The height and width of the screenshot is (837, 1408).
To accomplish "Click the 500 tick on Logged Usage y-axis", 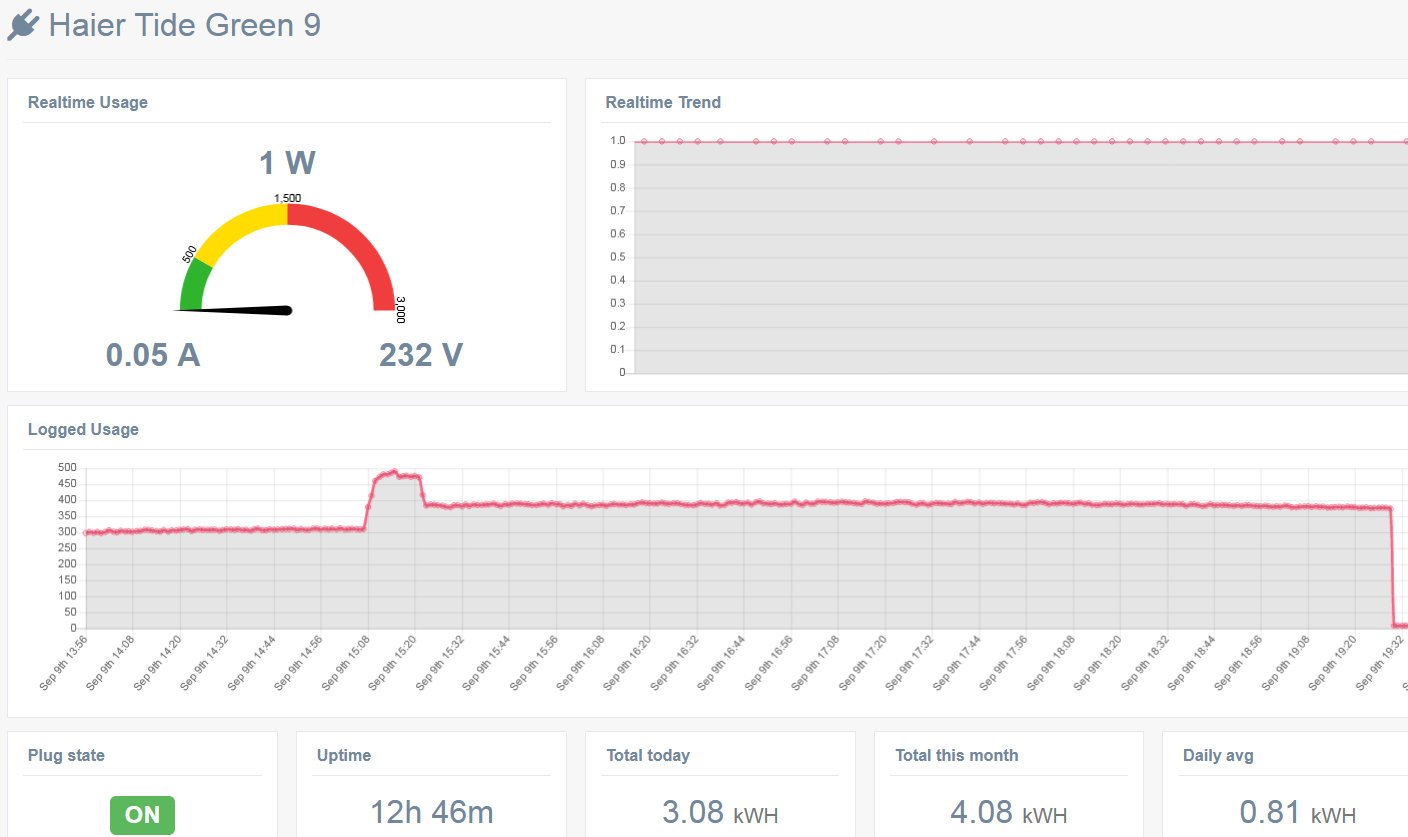I will click(x=67, y=468).
